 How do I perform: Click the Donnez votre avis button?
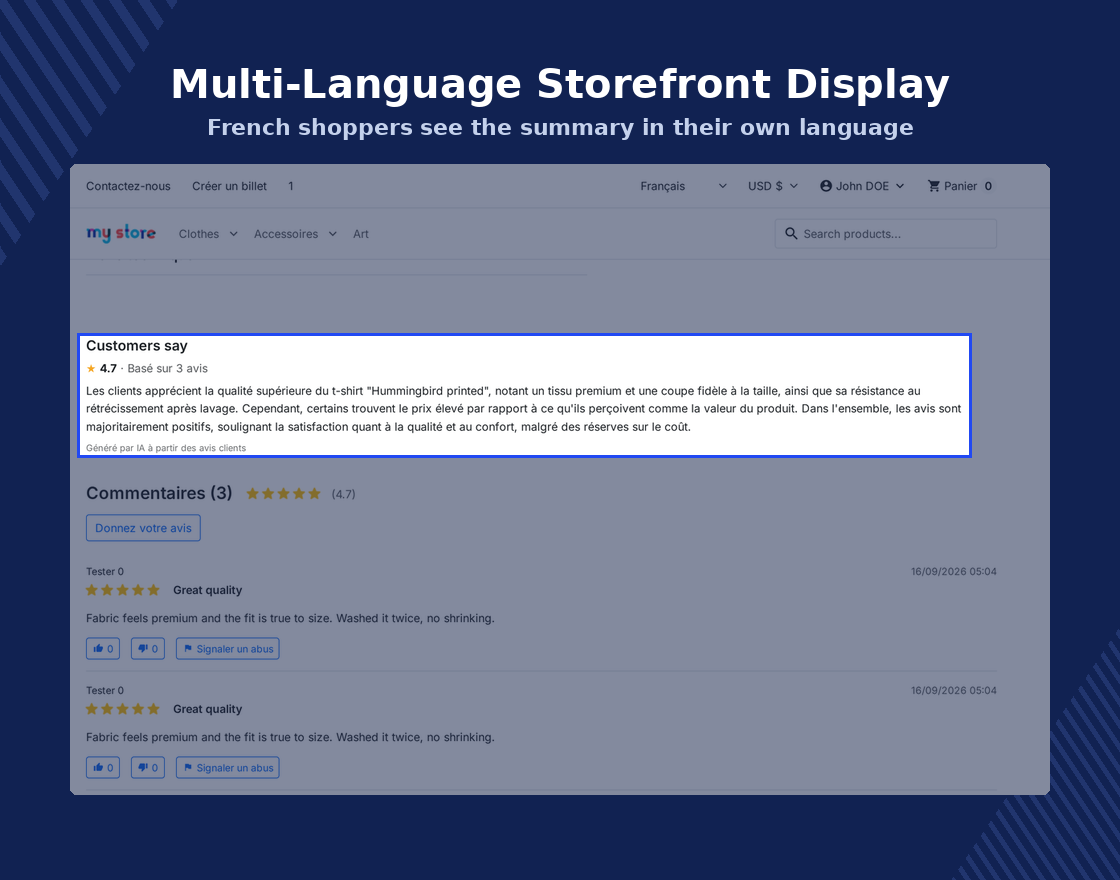pyautogui.click(x=144, y=528)
